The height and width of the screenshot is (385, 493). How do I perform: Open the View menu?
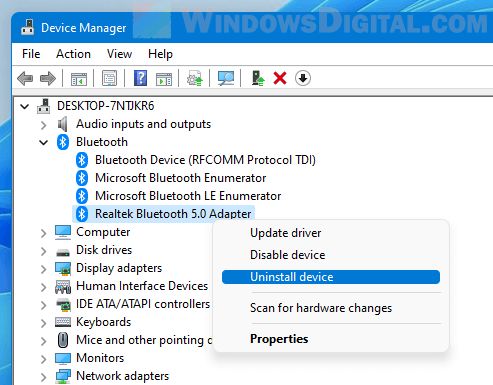pos(119,54)
